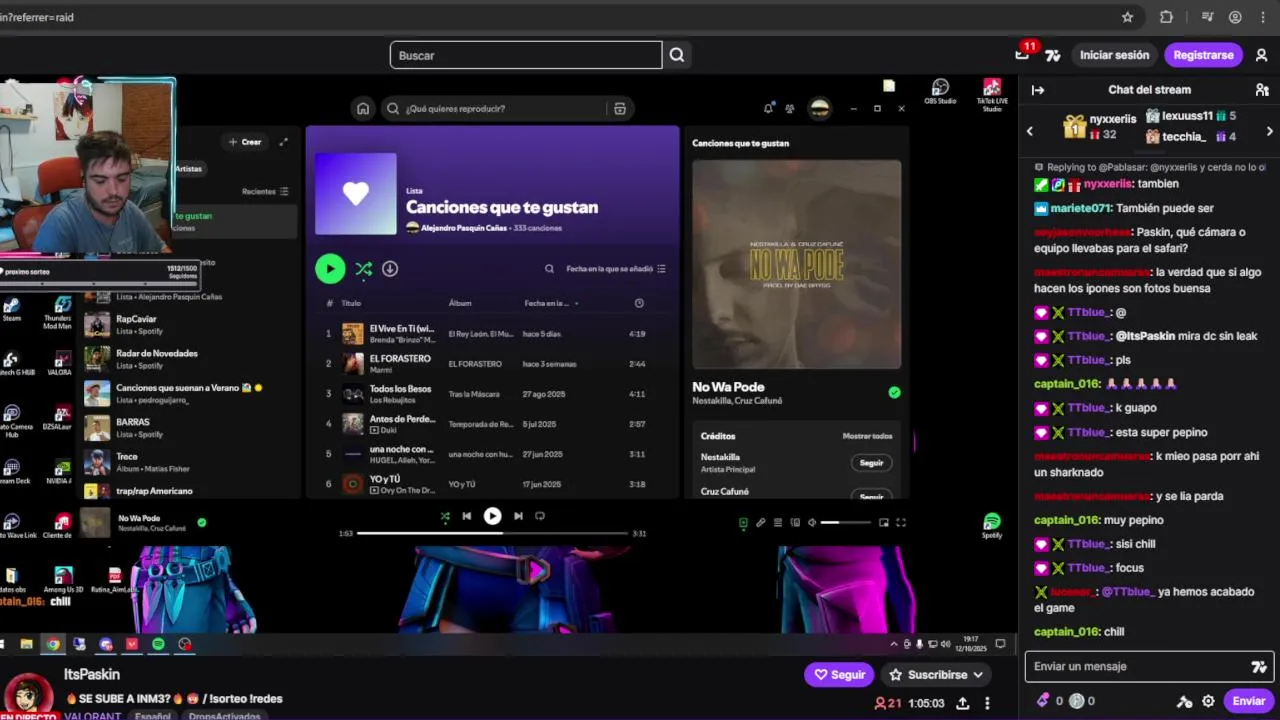Screen dimensions: 1280x720
Task: Open connect to a device icon
Action: tap(795, 522)
